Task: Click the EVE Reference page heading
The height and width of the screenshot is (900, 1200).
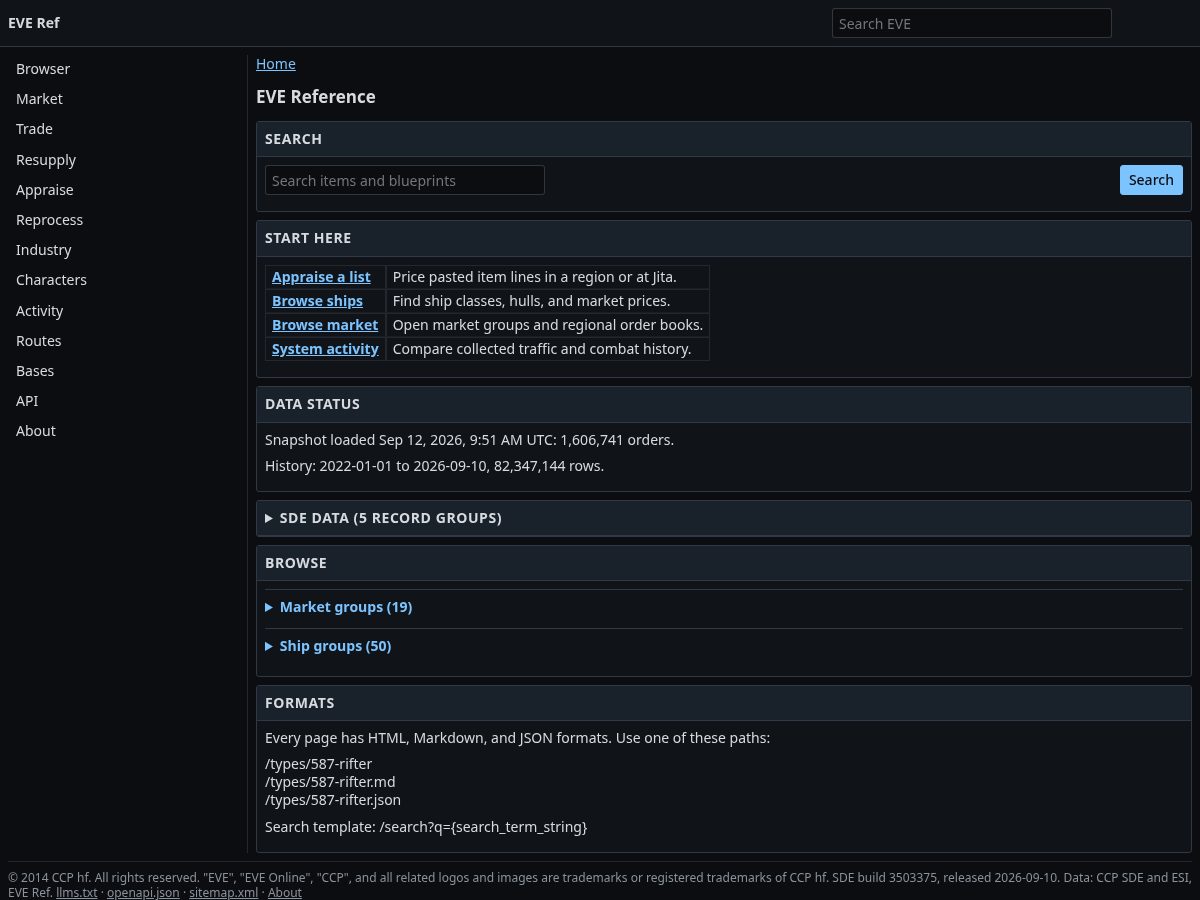Action: click(316, 97)
